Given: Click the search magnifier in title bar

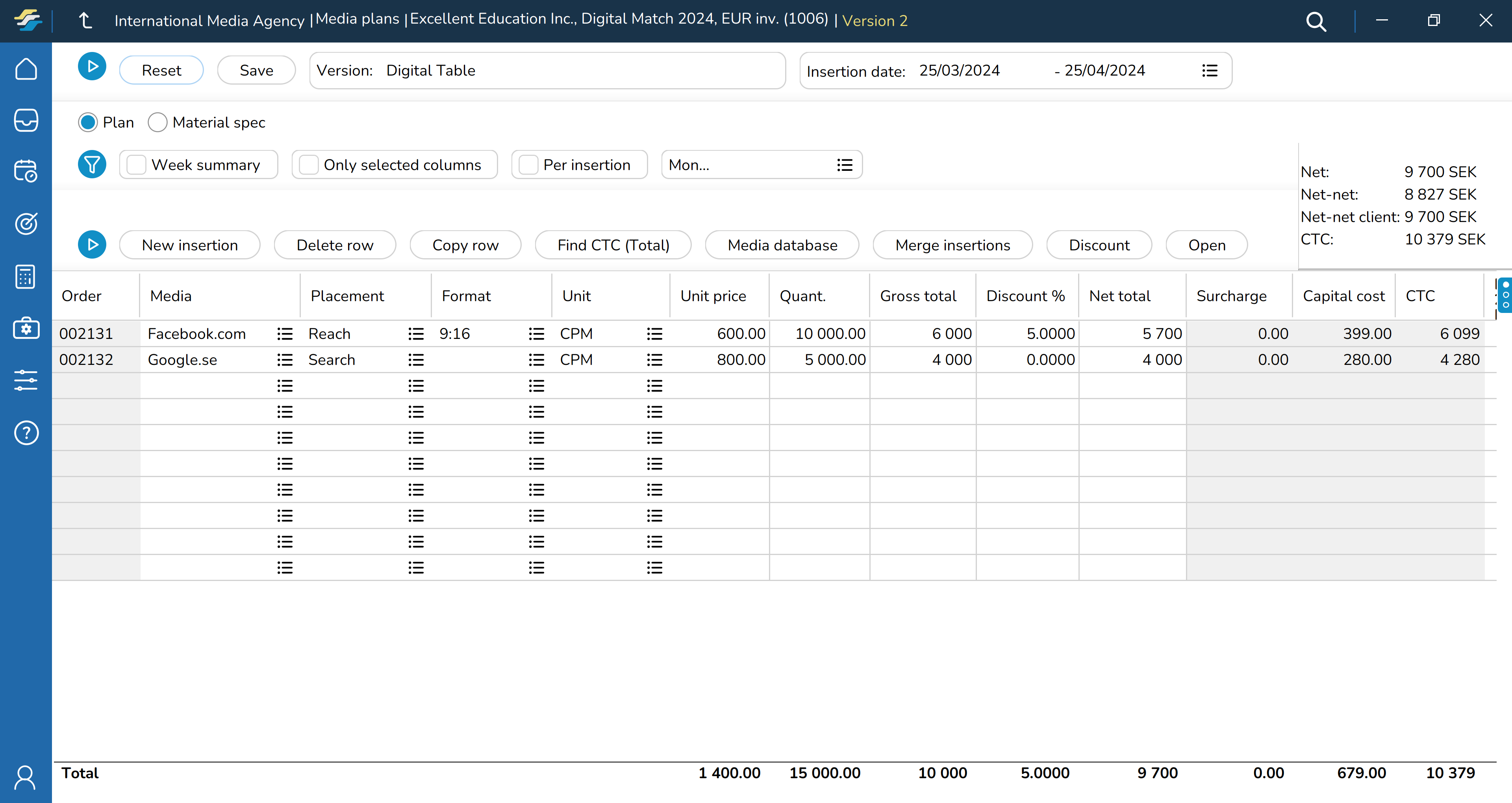Looking at the screenshot, I should 1316,22.
